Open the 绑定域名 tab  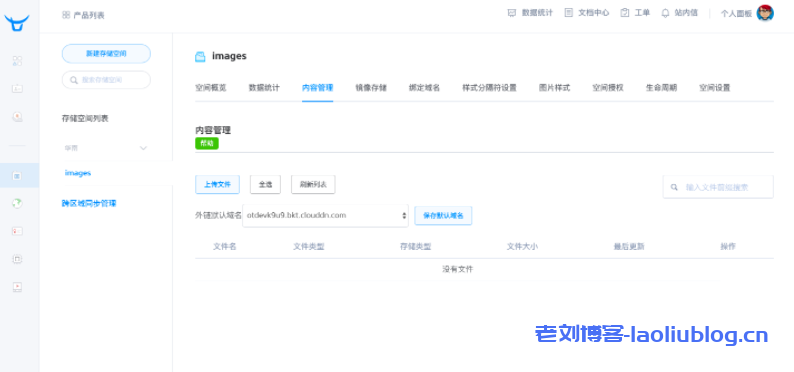[x=424, y=88]
